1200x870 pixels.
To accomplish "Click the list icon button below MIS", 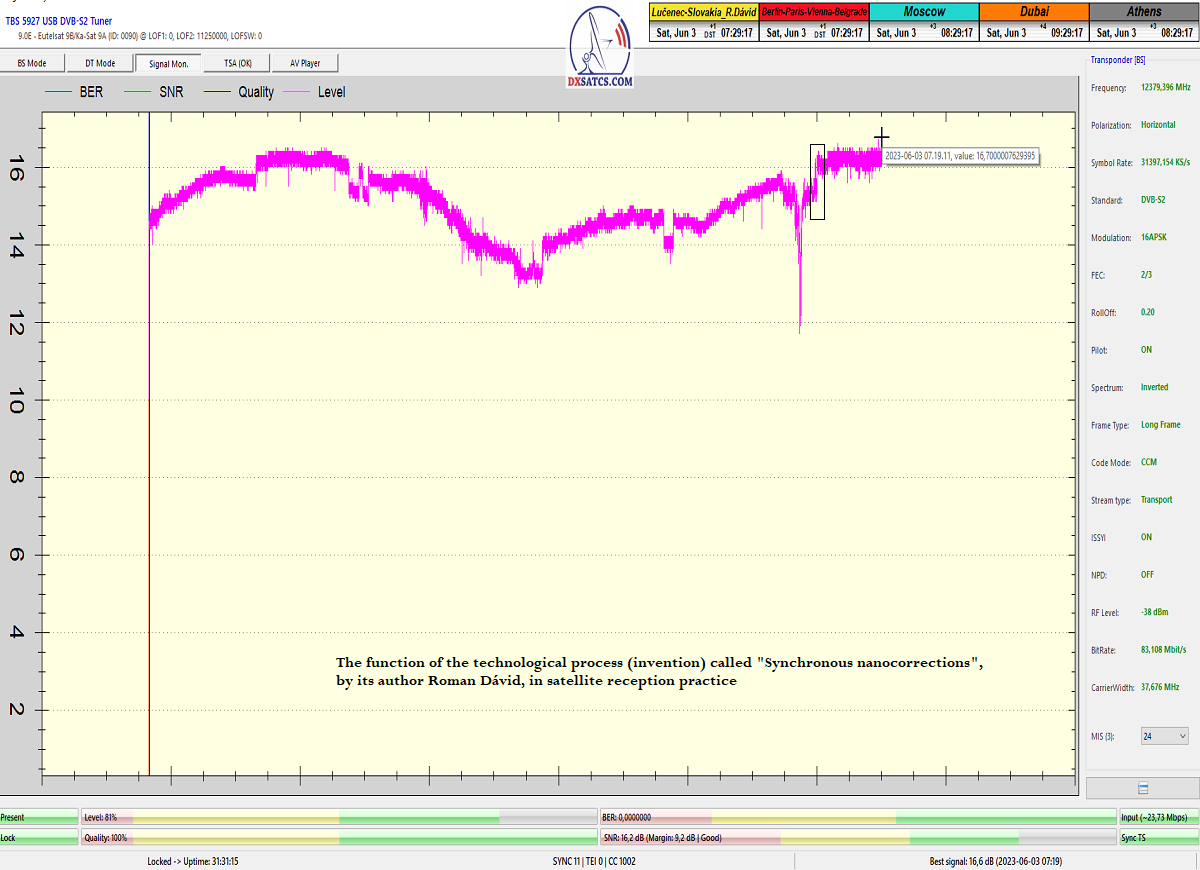I will (x=1142, y=788).
